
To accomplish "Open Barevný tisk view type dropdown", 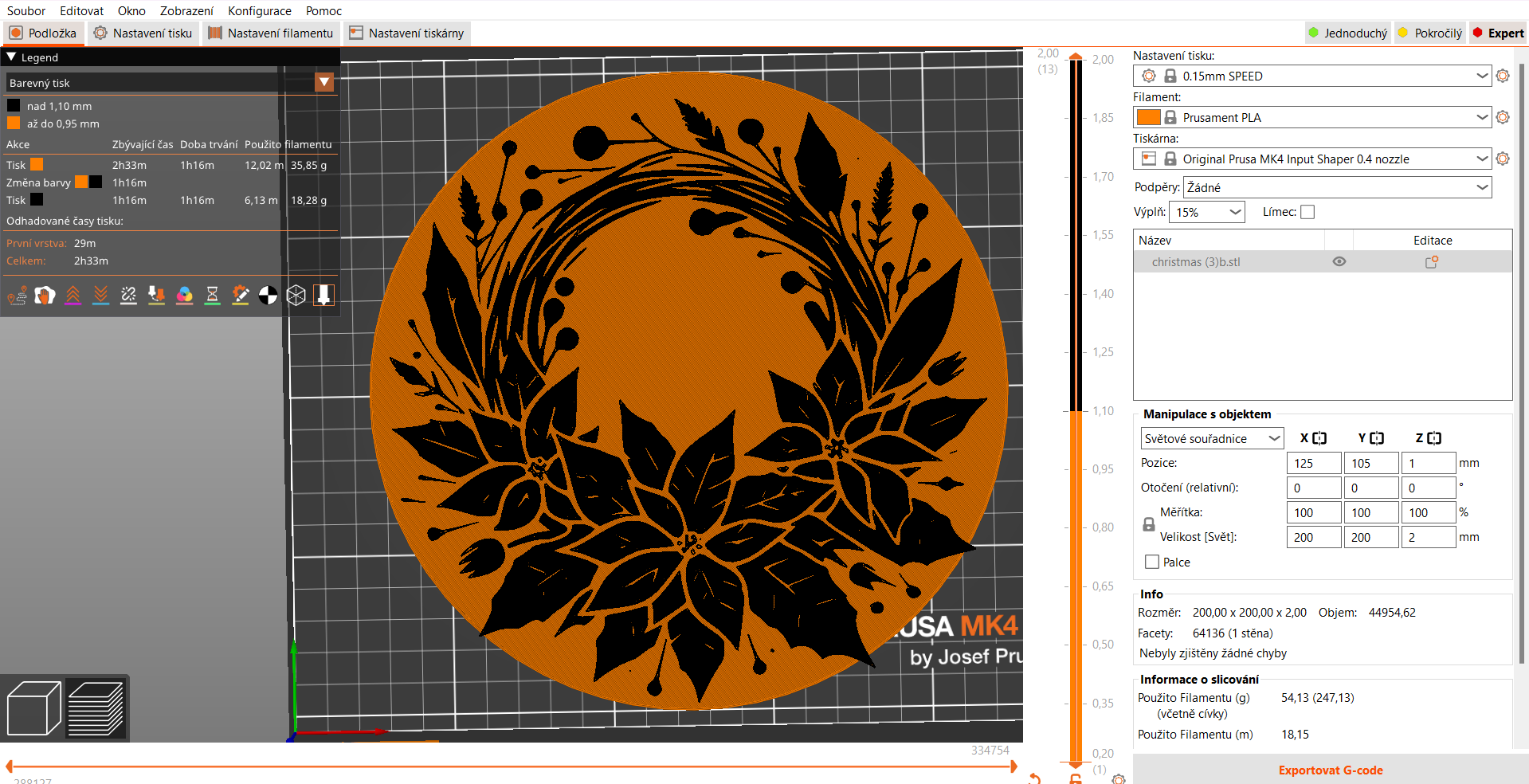I will click(x=170, y=82).
